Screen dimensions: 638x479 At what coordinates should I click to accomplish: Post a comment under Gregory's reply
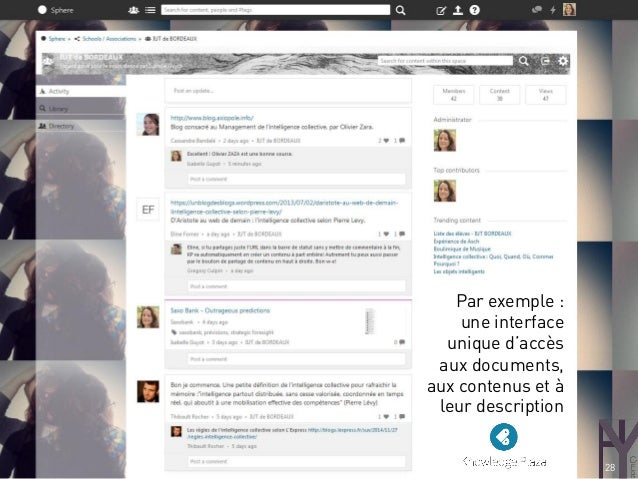[x=297, y=287]
